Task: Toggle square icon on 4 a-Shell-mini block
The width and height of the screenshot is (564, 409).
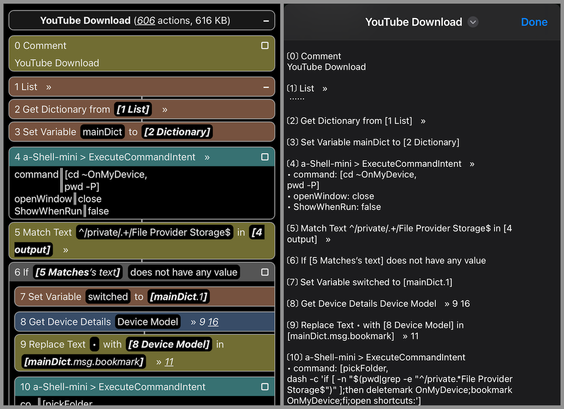Action: (x=265, y=157)
